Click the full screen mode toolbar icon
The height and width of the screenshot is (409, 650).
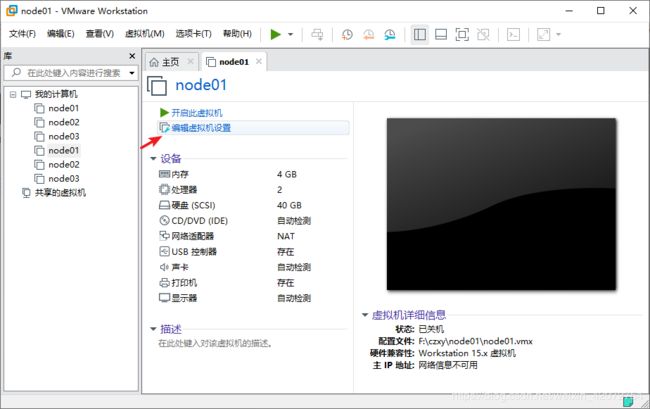pos(462,34)
